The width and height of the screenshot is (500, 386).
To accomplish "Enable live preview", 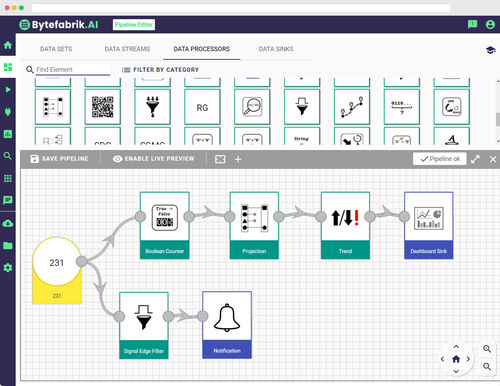I will [153, 159].
